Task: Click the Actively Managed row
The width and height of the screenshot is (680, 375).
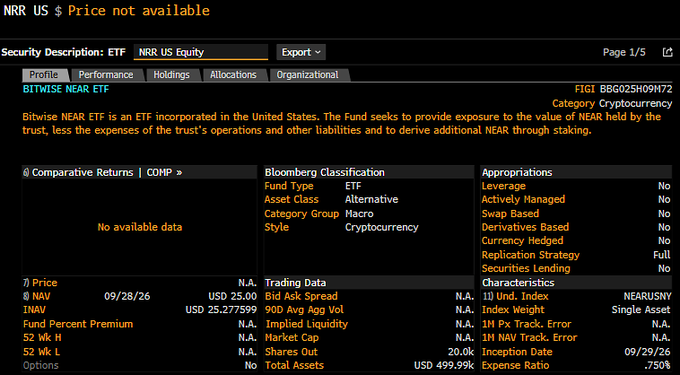Action: (576, 200)
